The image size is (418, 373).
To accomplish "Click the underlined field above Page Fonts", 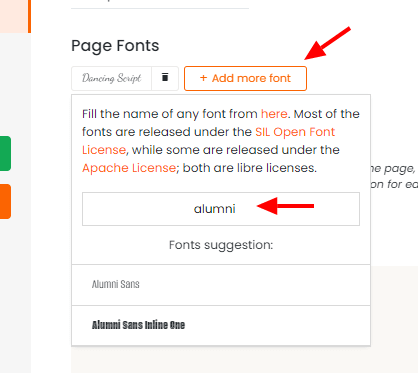I will (160, 4).
